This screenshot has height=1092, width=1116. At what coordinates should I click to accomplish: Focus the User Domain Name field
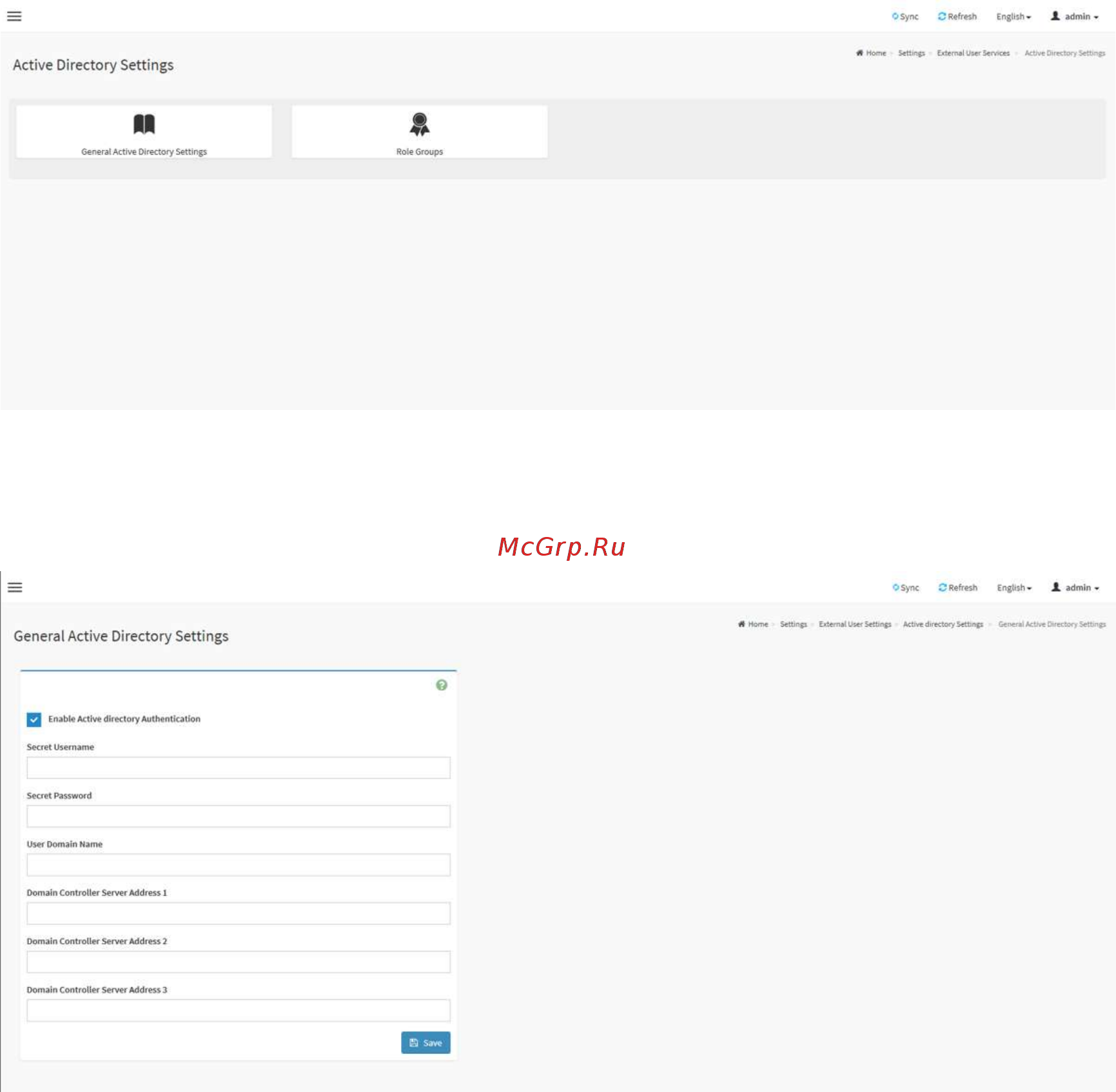pos(239,865)
